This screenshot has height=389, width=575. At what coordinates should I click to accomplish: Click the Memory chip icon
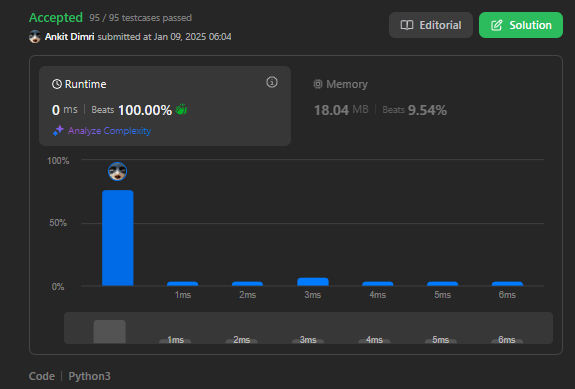click(318, 84)
